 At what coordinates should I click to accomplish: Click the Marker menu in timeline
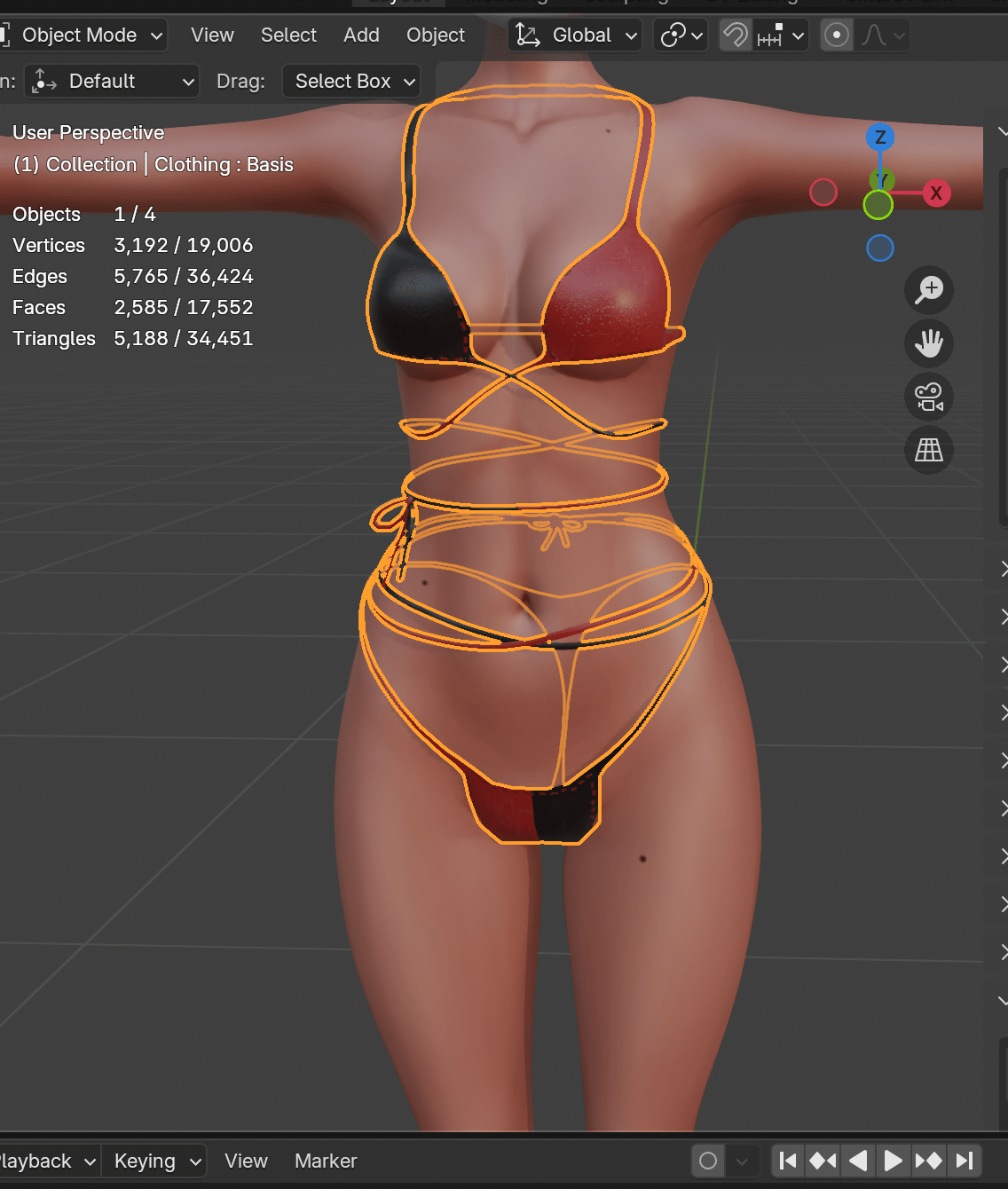point(326,1161)
